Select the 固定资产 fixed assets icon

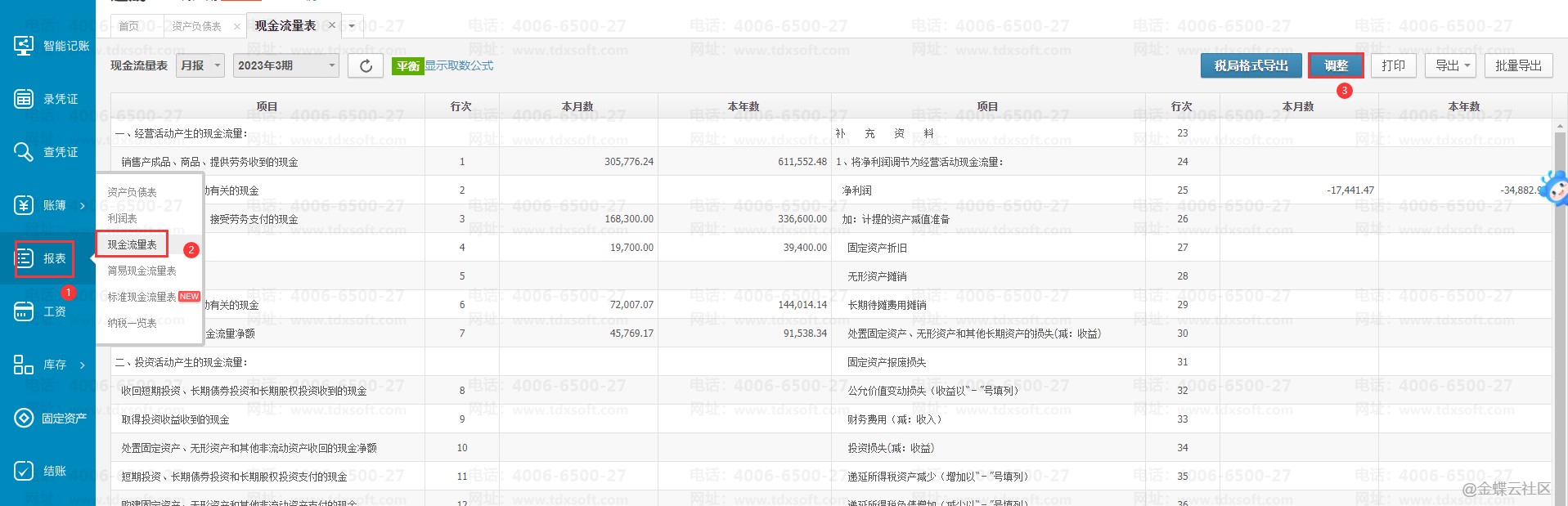coord(24,418)
